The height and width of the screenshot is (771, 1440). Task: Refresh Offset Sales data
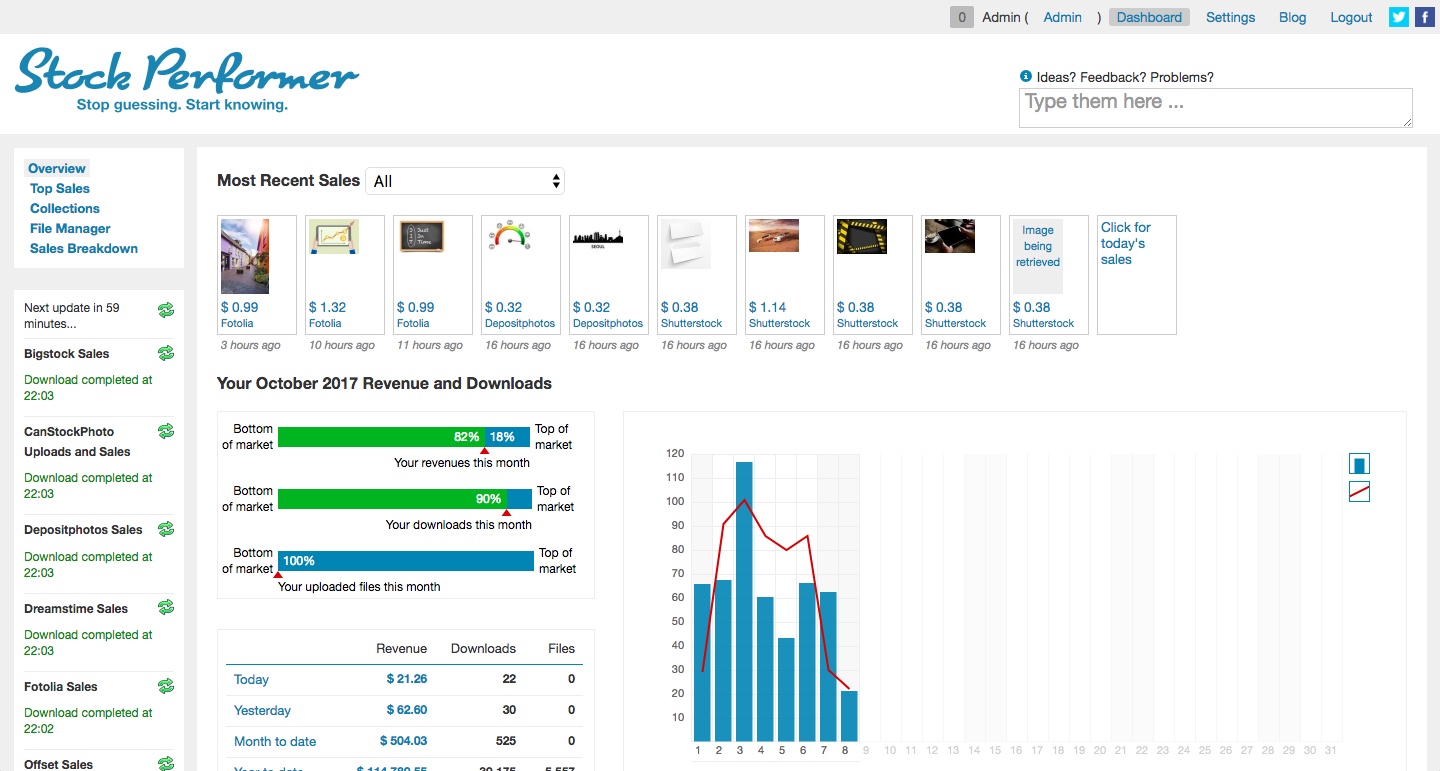(166, 763)
